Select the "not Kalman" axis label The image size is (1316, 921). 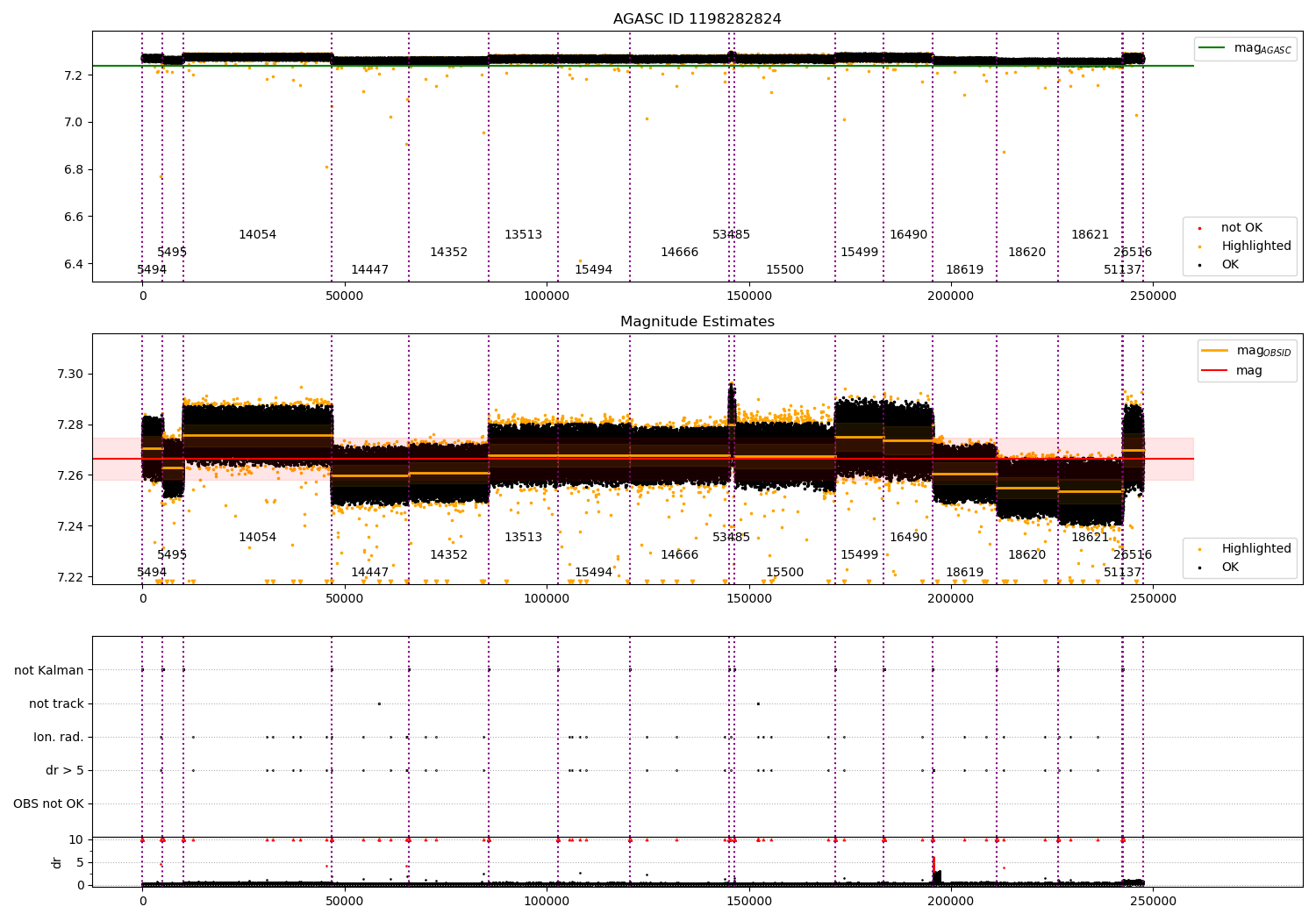coord(49,671)
